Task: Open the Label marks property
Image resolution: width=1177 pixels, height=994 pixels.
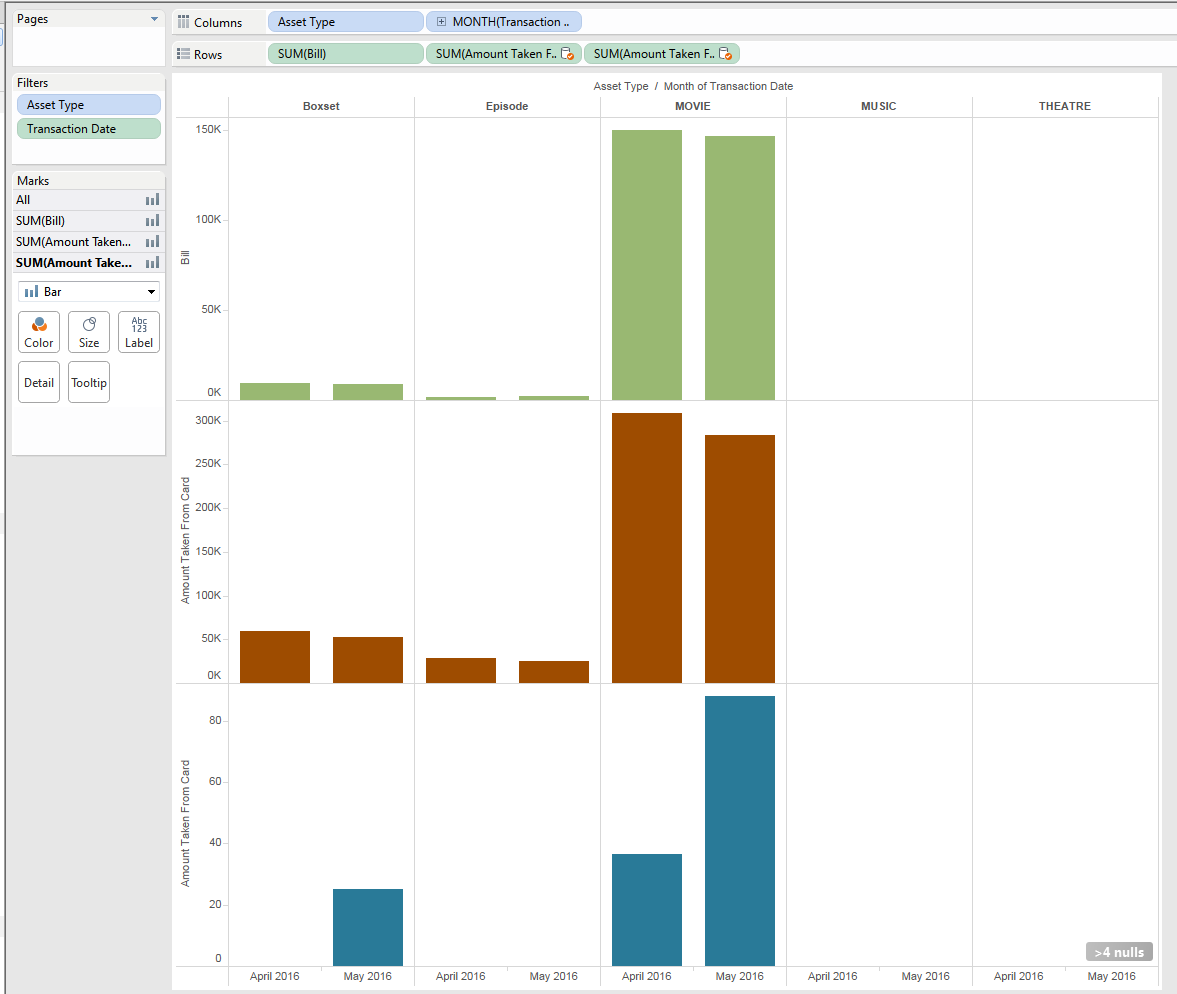Action: point(138,331)
